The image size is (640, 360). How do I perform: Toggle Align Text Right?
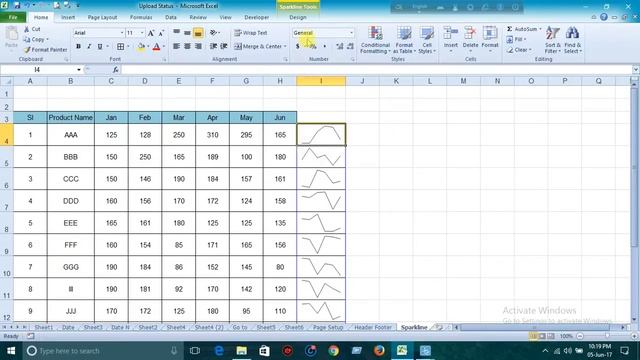point(198,47)
